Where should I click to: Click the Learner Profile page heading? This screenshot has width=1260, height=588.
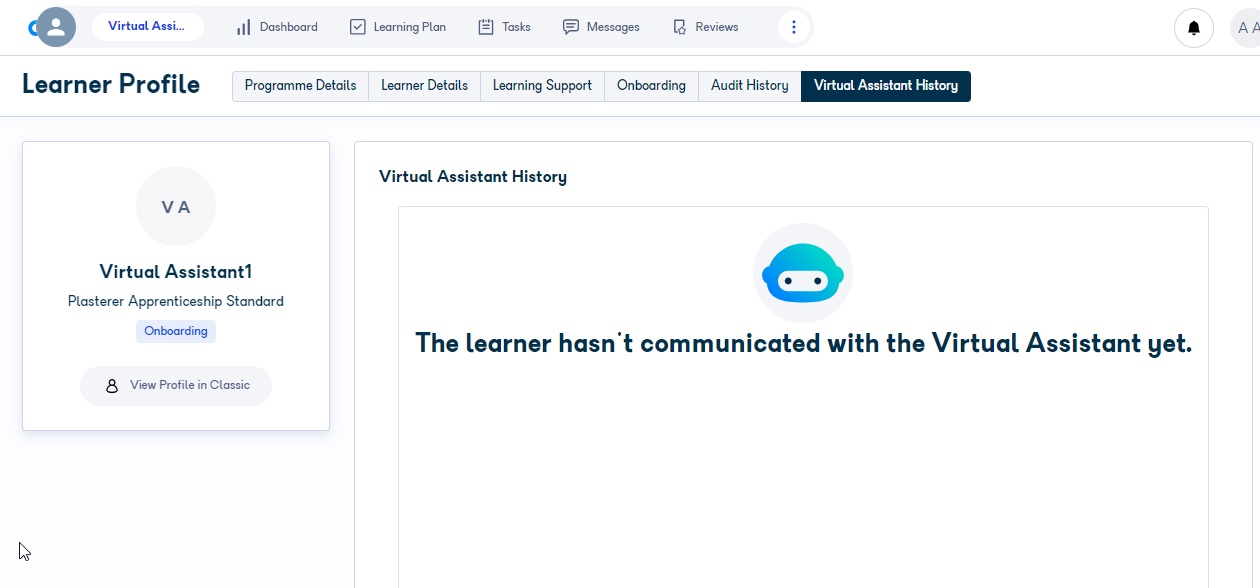[x=111, y=84]
